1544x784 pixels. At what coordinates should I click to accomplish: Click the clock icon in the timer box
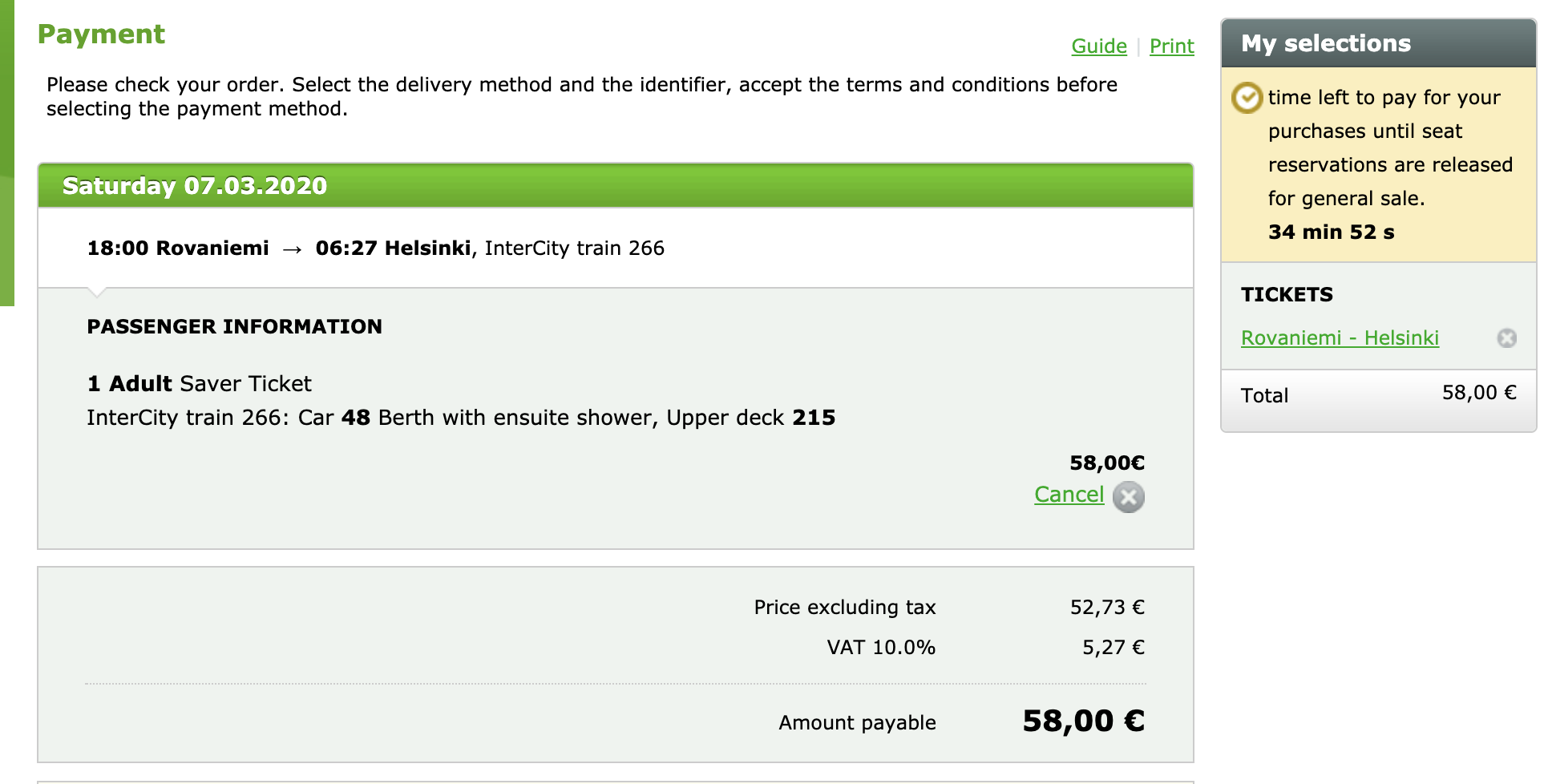point(1247,98)
